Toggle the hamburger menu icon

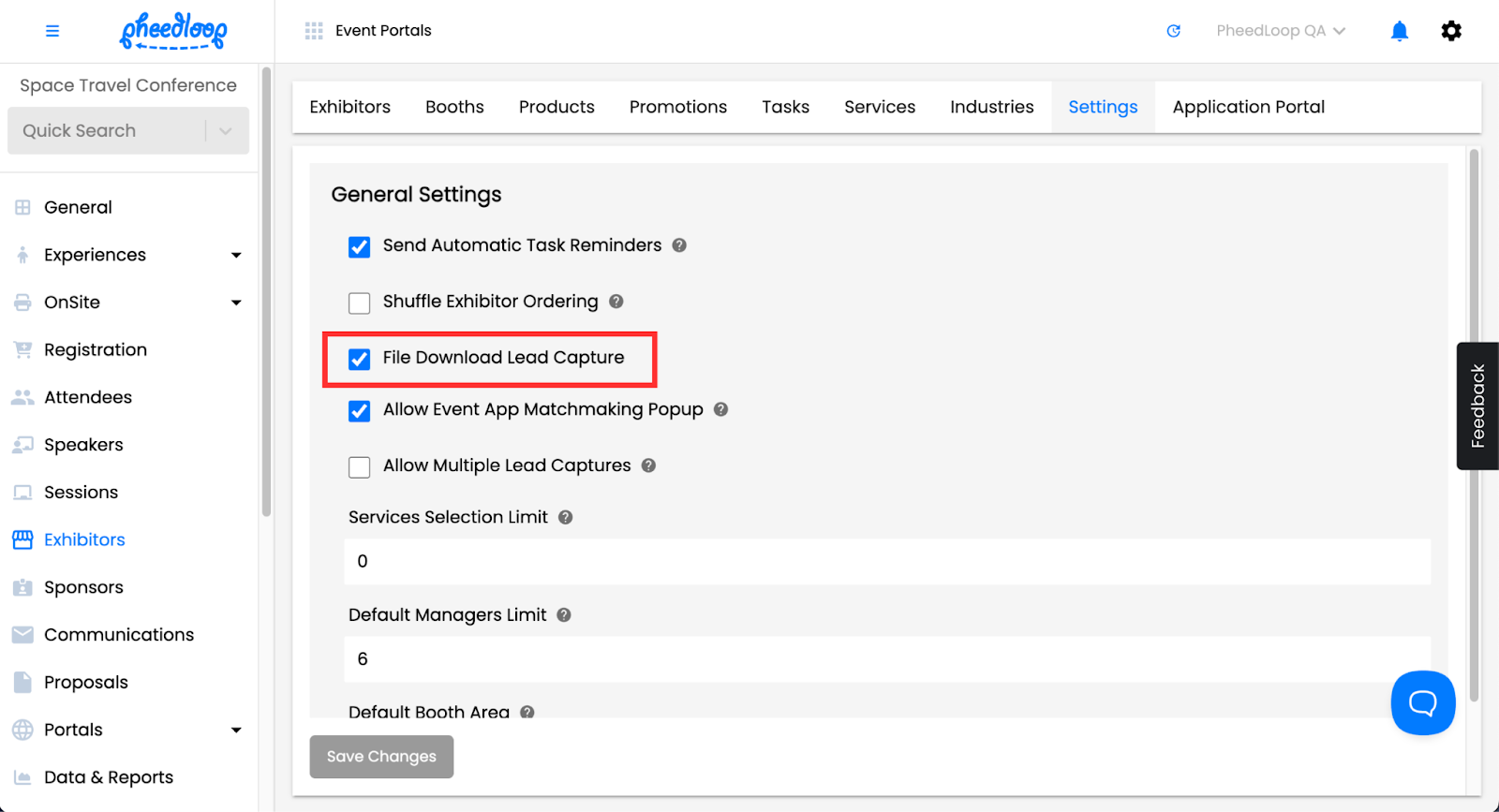[52, 31]
